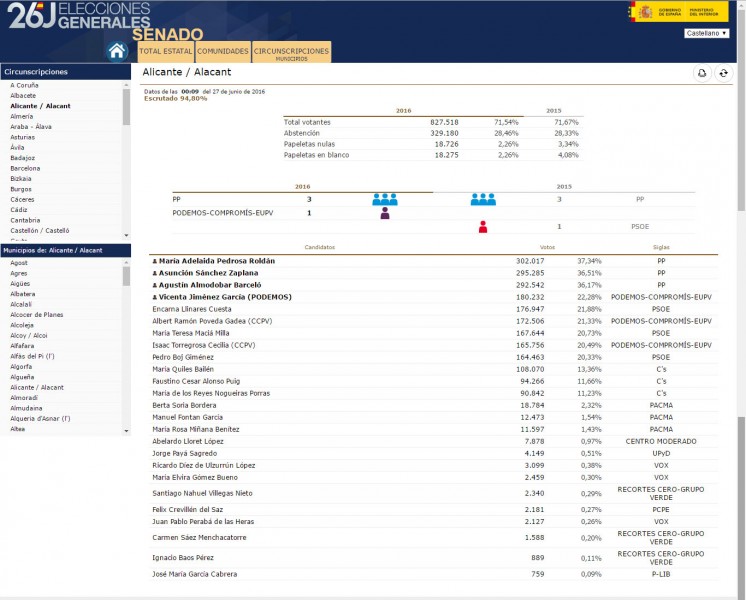Go to the home icon
746x600 pixels.
click(x=117, y=51)
